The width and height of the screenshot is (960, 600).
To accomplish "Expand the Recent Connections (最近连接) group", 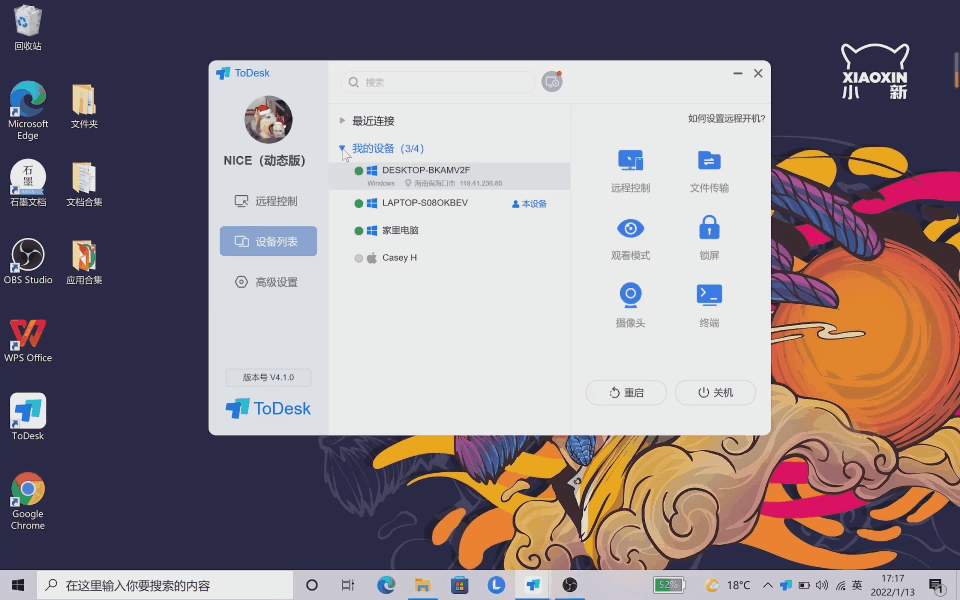I will 373,121.
